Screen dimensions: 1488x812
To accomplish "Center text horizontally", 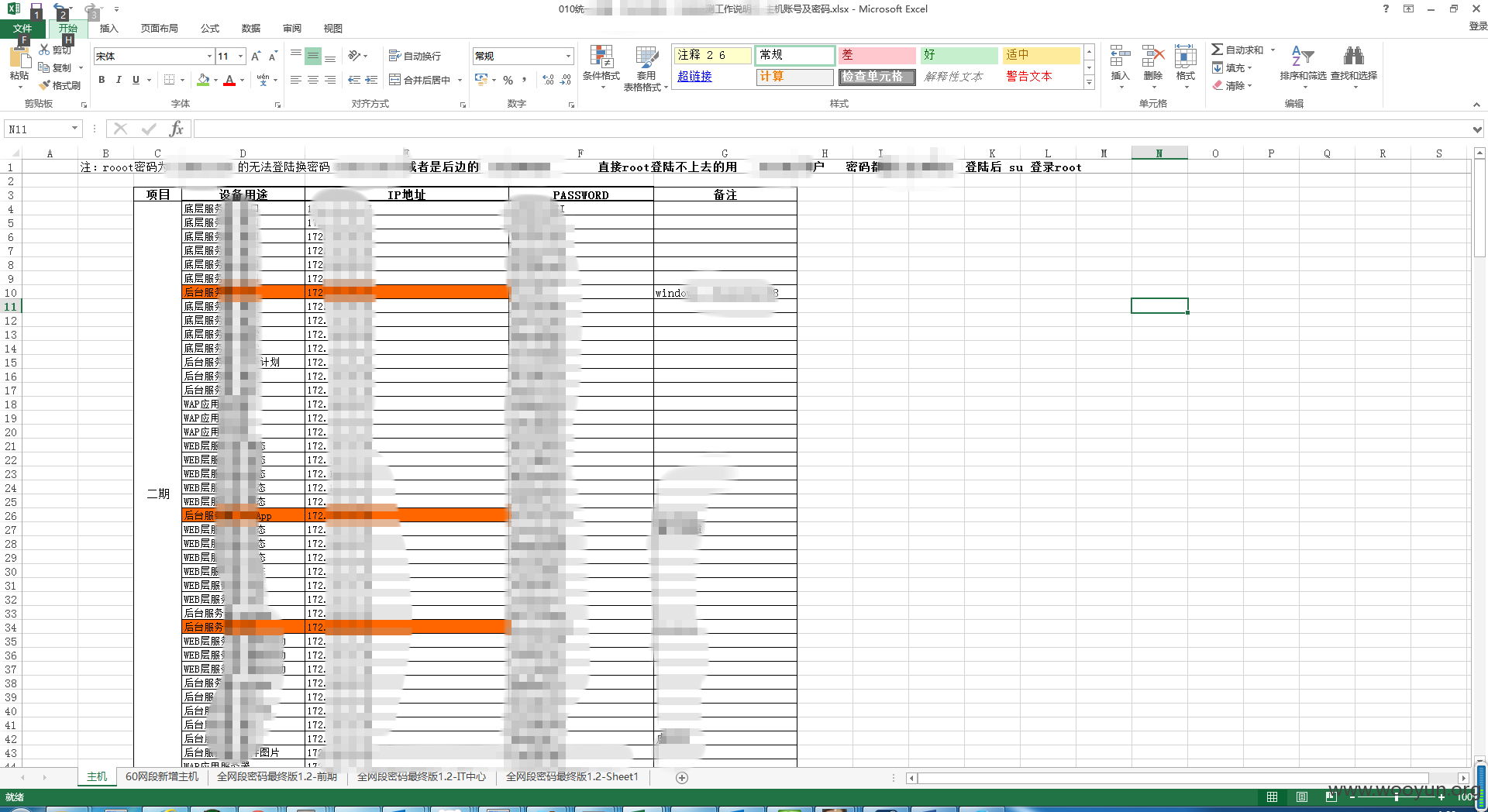I will click(313, 80).
